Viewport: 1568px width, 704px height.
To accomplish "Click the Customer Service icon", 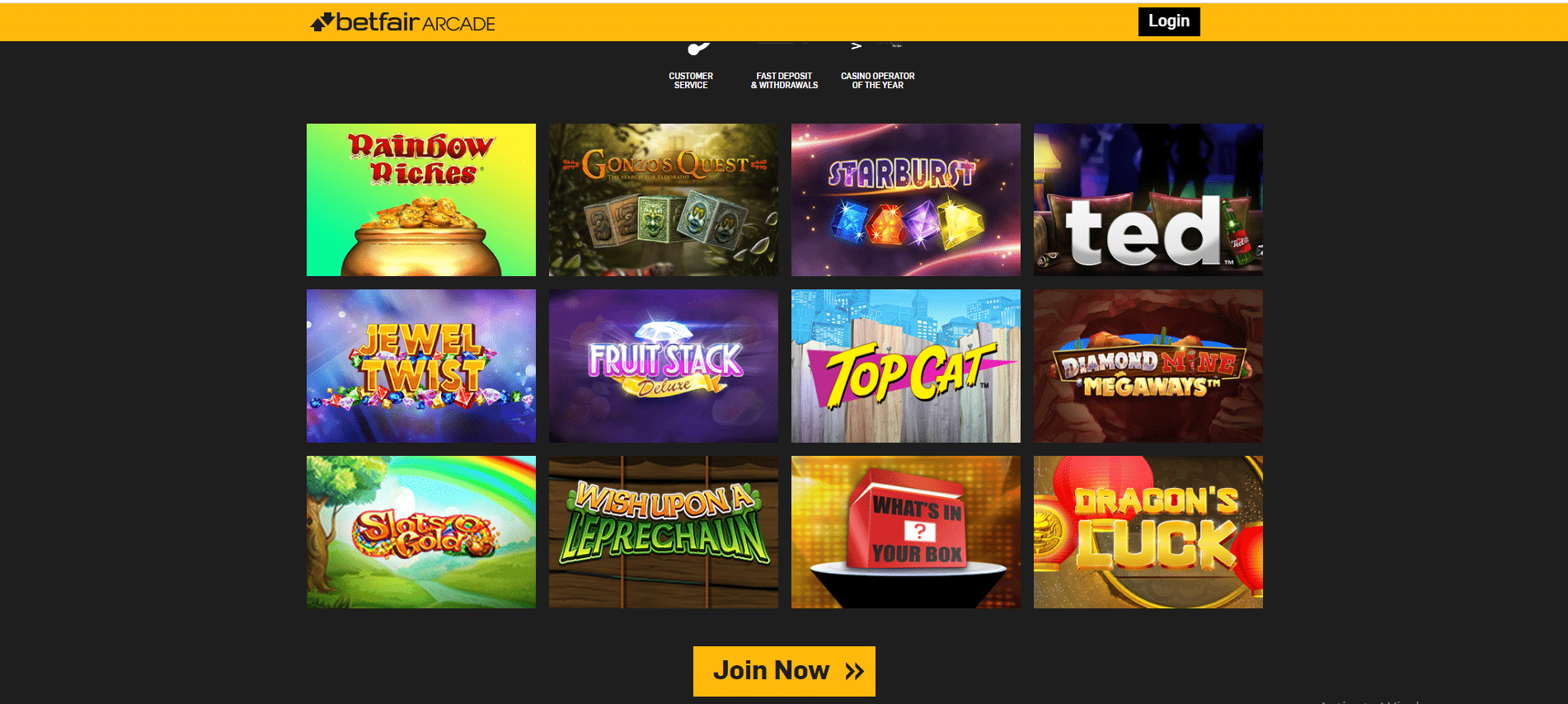I will tap(697, 48).
